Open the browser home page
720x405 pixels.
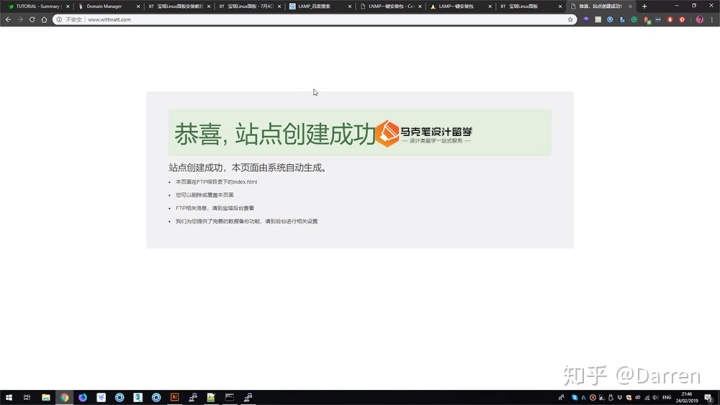pos(44,20)
